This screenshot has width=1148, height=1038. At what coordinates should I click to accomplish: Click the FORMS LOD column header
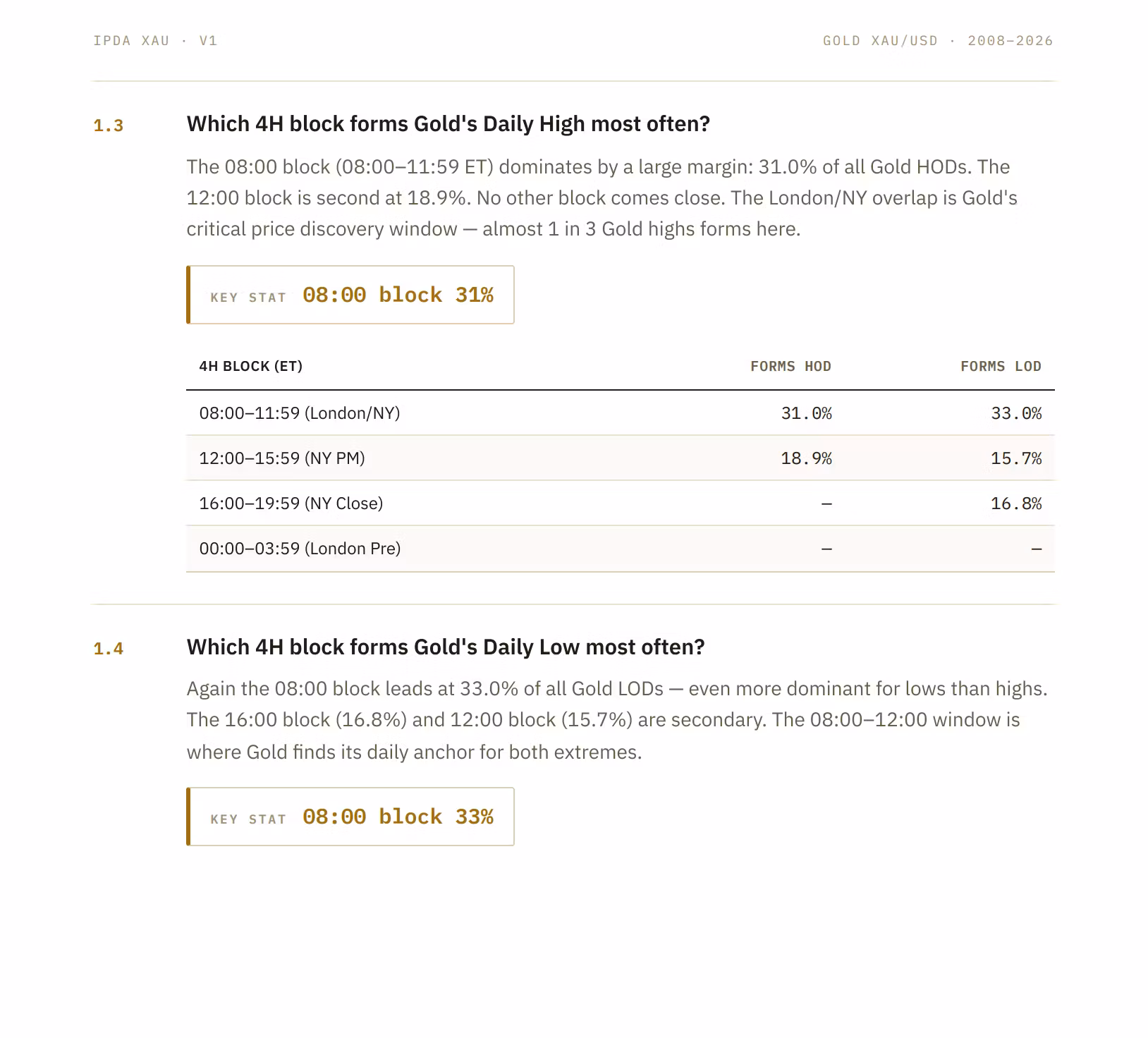pos(1001,366)
